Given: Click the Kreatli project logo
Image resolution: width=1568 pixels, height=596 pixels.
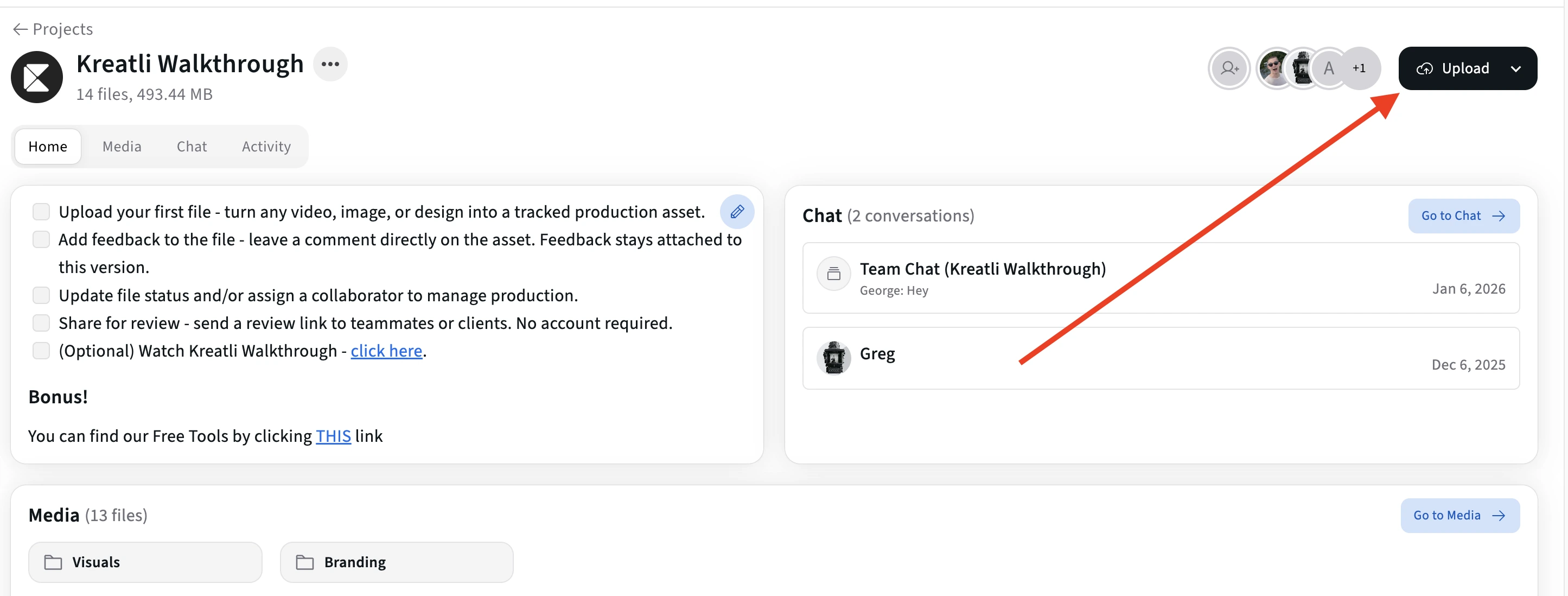Looking at the screenshot, I should click(x=36, y=77).
